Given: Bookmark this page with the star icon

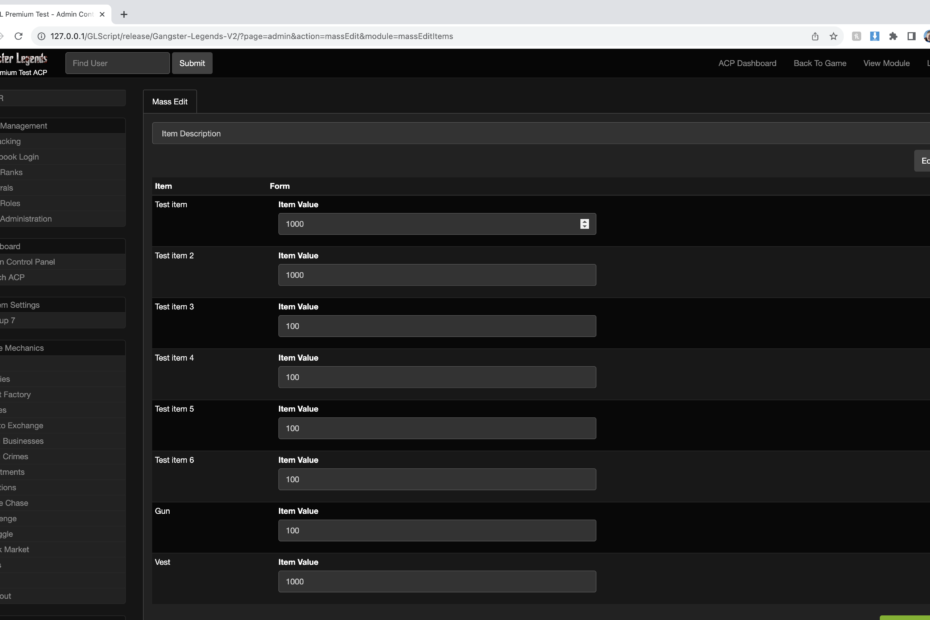Looking at the screenshot, I should coord(833,36).
